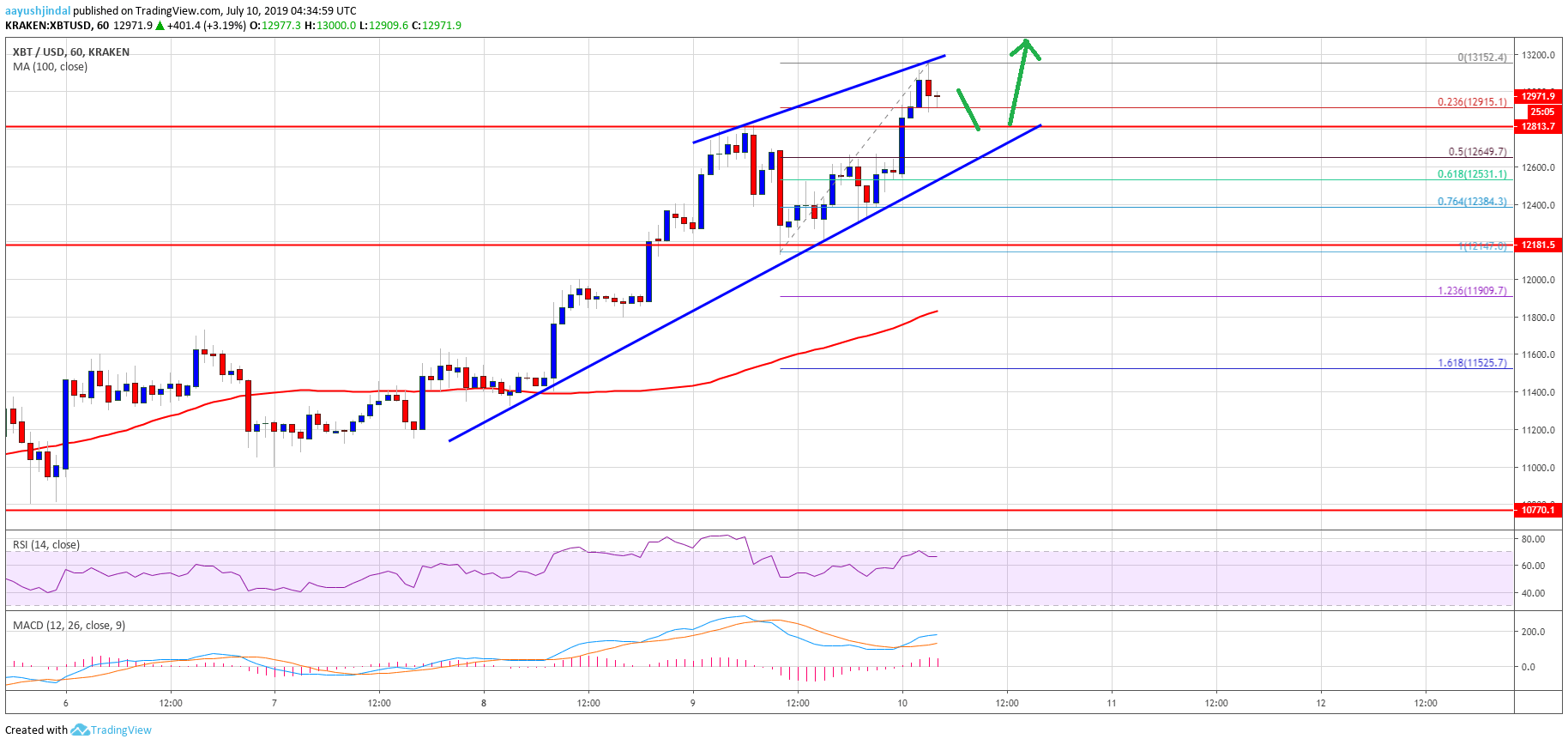
Task: Click the 11000.0 price axis value
Action: pyautogui.click(x=1539, y=469)
